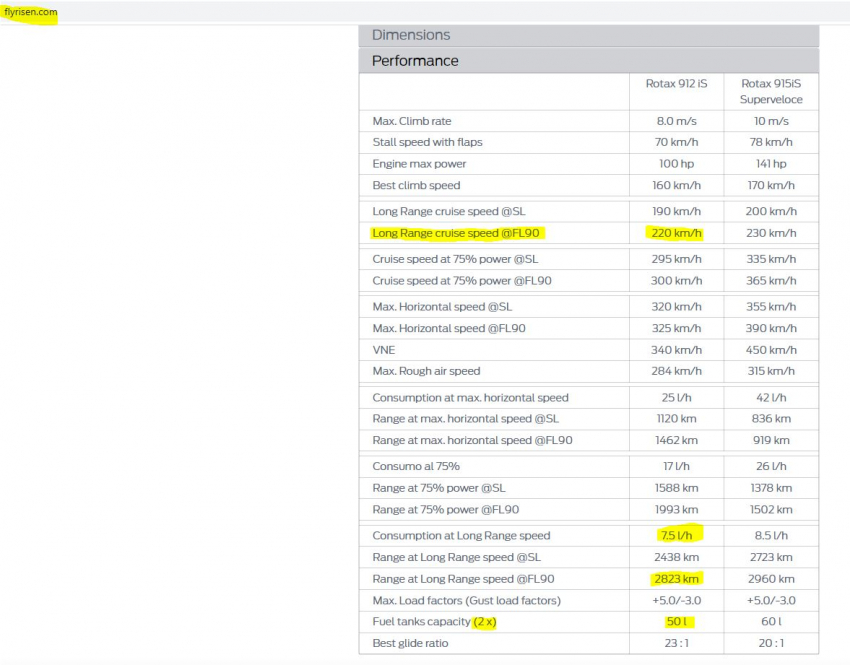Image resolution: width=850 pixels, height=665 pixels.
Task: Select the Rotax 915iS Superveloce column header
Action: click(x=771, y=92)
